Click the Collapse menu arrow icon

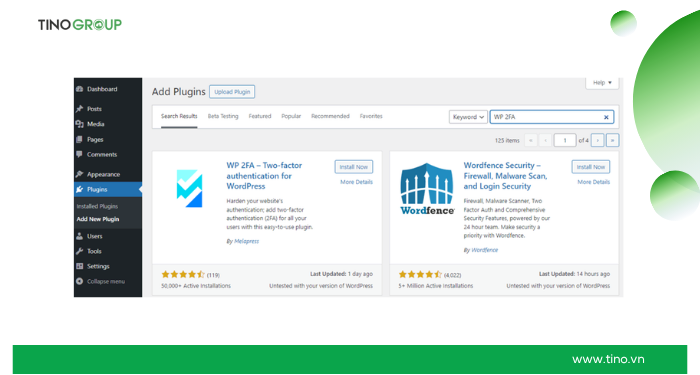(79, 281)
